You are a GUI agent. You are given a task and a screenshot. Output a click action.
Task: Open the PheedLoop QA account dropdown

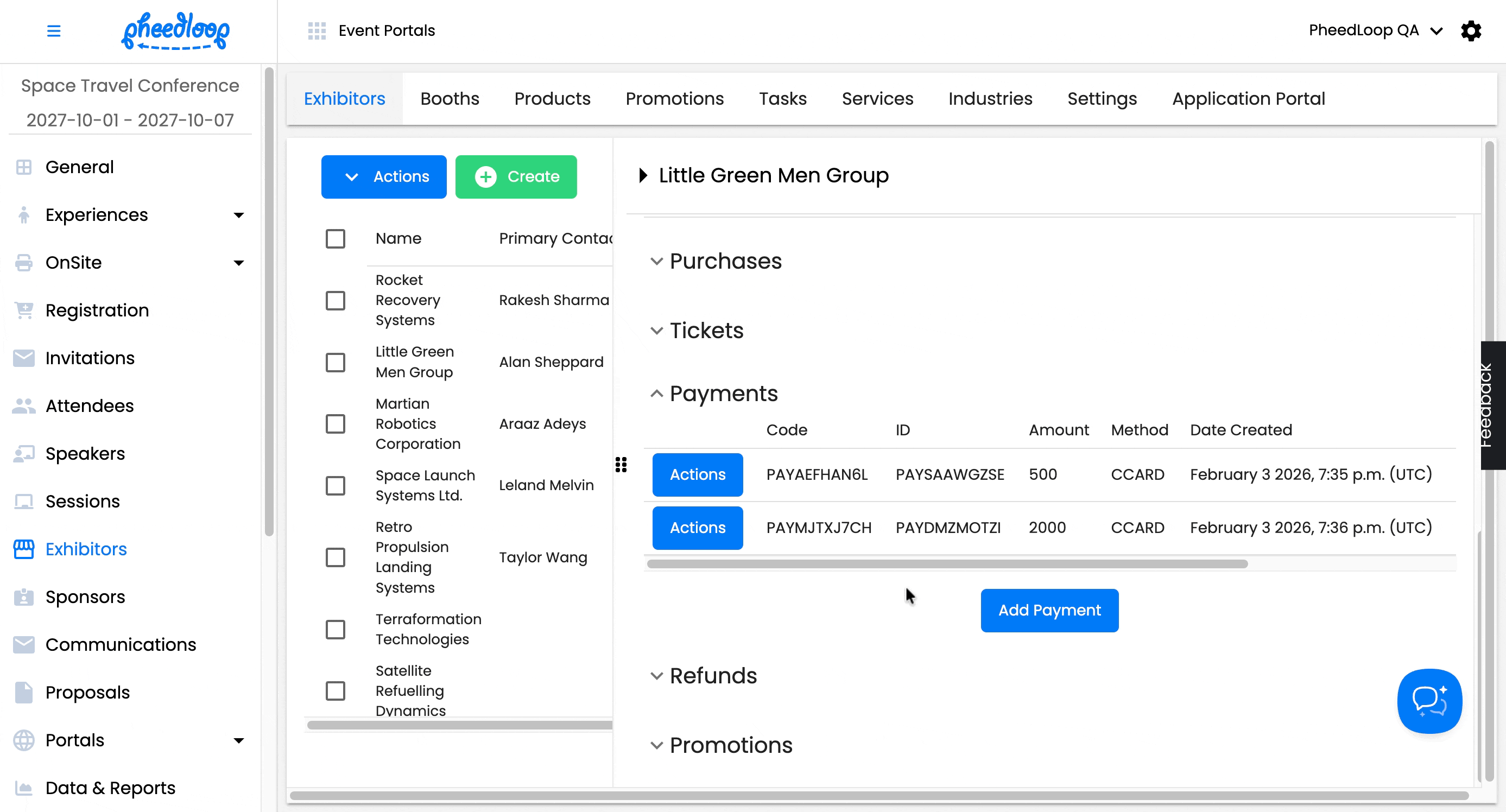1375,30
